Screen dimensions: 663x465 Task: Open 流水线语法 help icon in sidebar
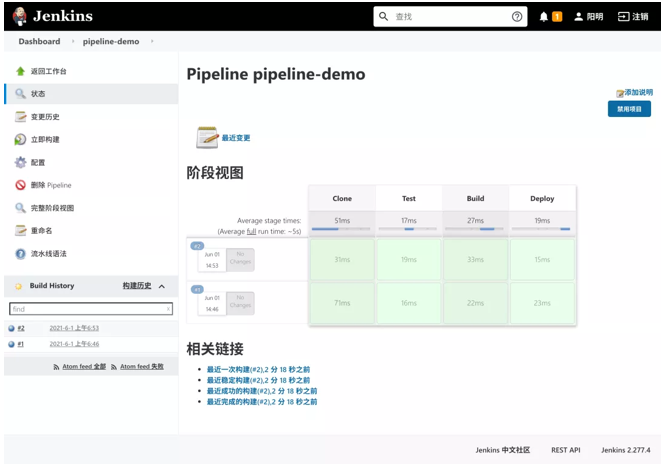[x=20, y=253]
